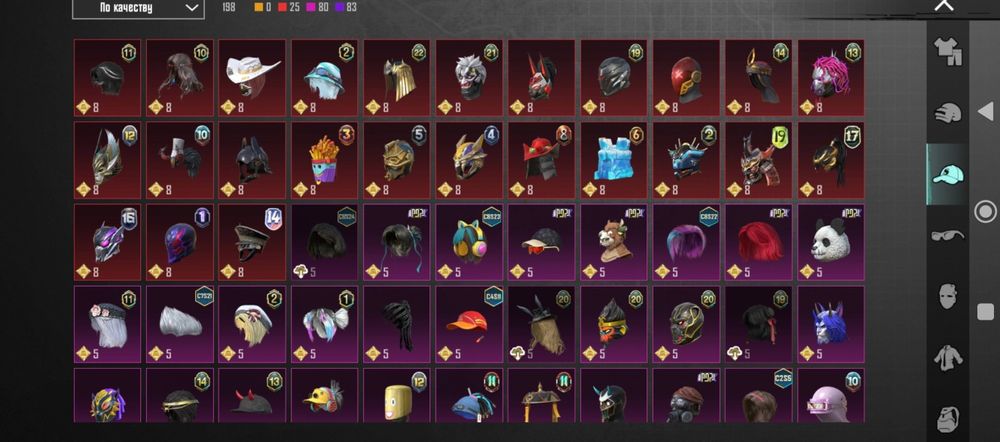This screenshot has height=442, width=1000.
Task: Open the face mask category icon
Action: [x=948, y=297]
